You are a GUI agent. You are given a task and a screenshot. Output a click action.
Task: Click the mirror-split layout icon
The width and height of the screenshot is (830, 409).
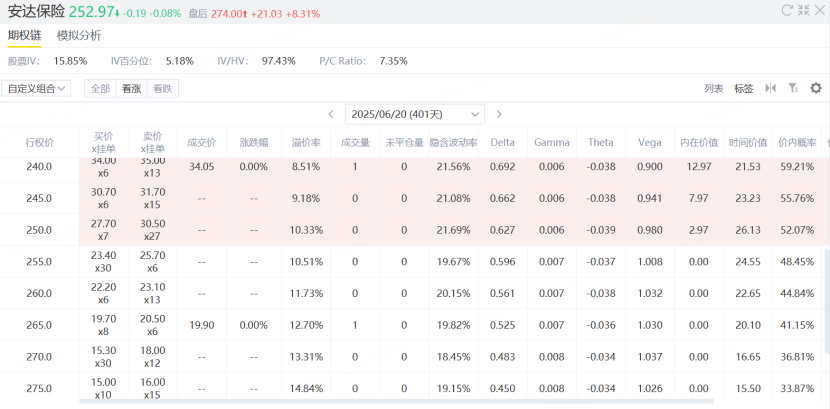tap(770, 88)
